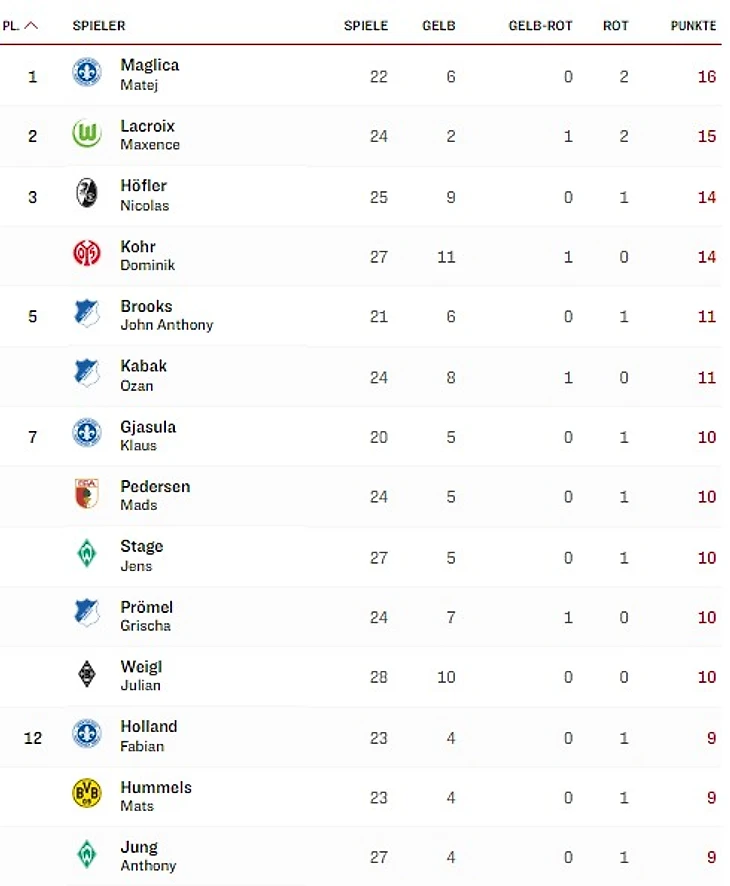Click the Mönchengladbach logo beside Weigl

(87, 674)
